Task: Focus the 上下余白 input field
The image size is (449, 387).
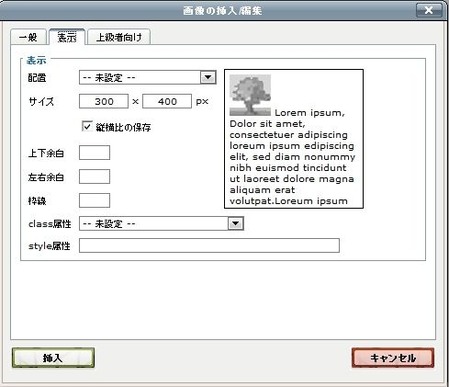Action: click(94, 153)
